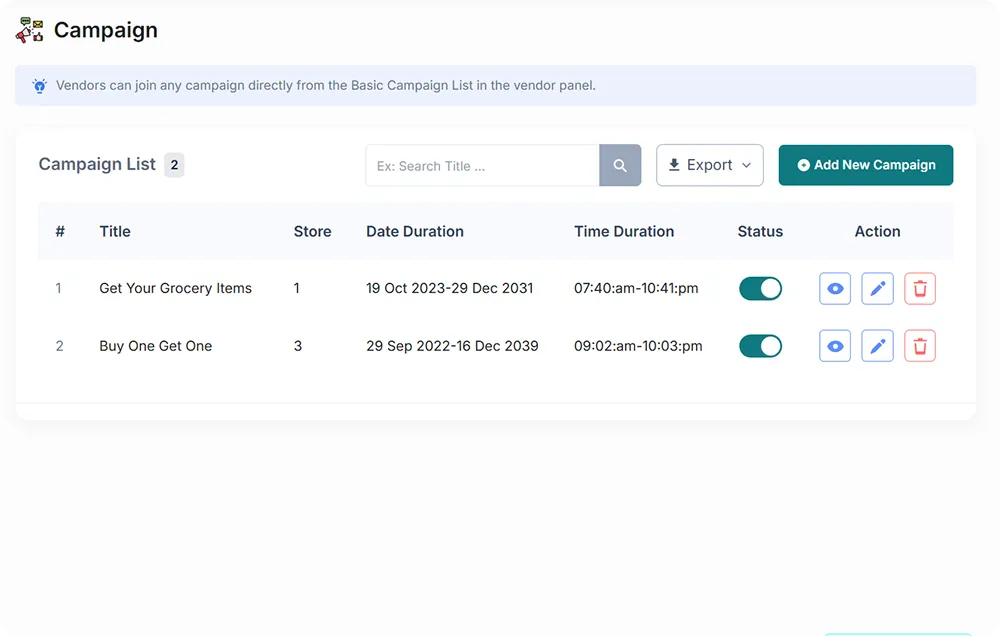Click the Title column header
Image resolution: width=1000 pixels, height=636 pixels.
click(x=115, y=232)
